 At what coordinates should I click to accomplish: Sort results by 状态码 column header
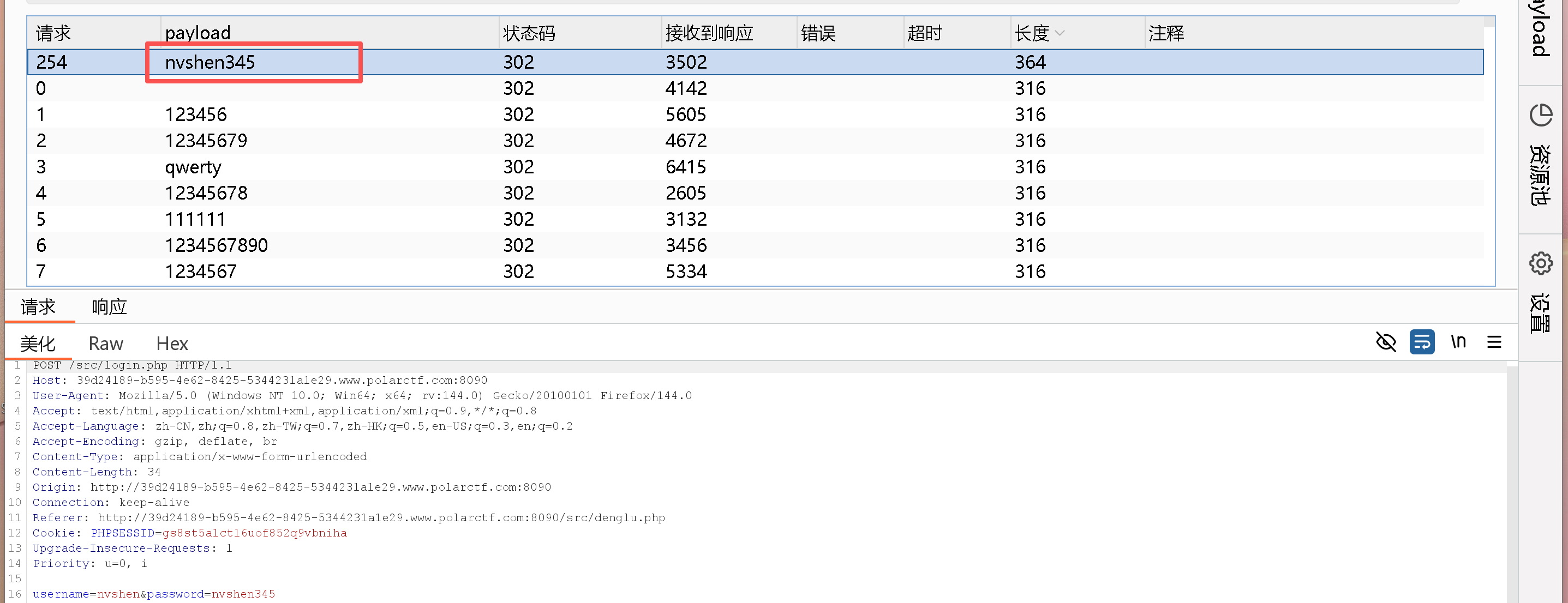tap(528, 33)
